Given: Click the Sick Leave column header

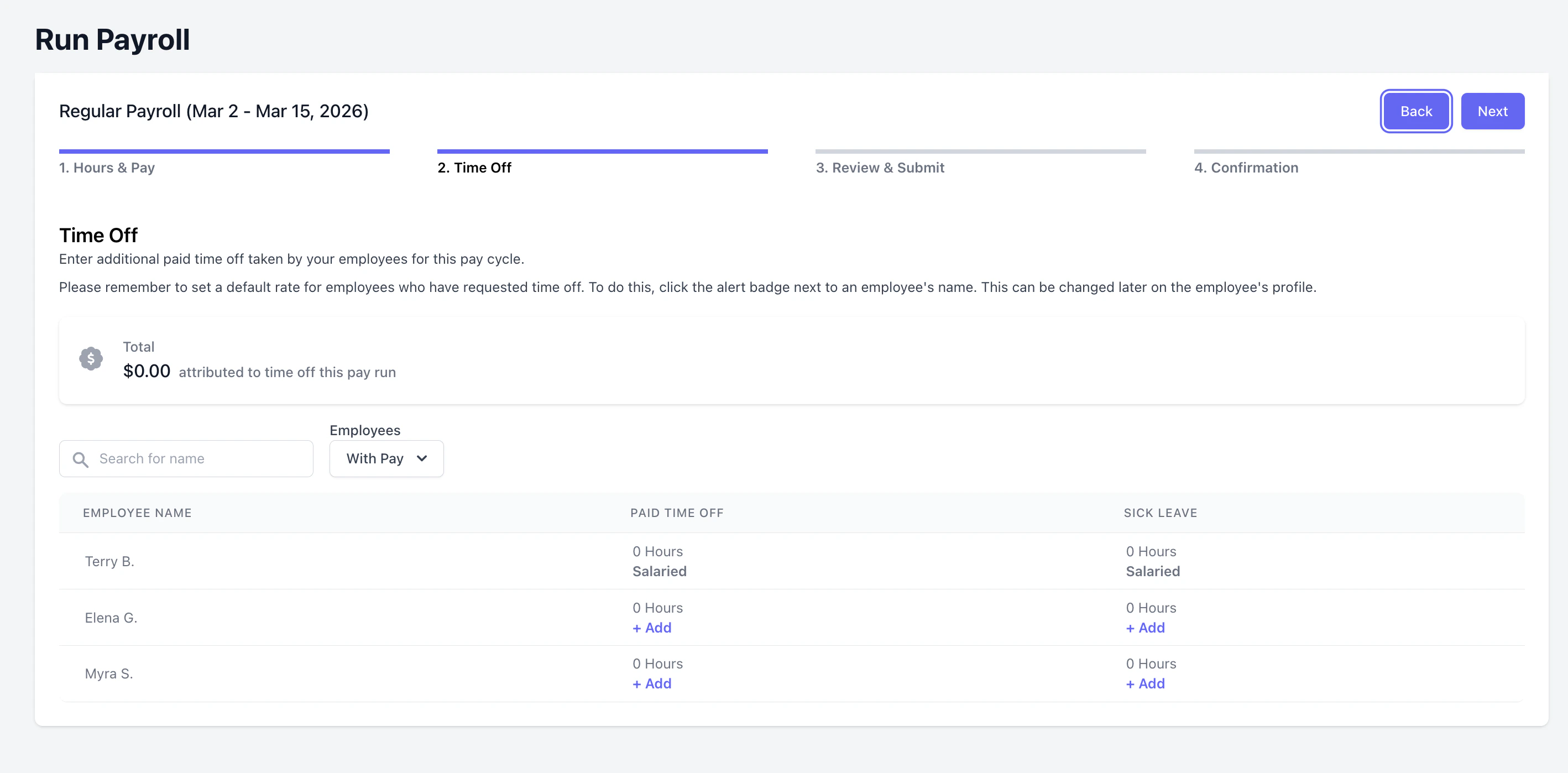Looking at the screenshot, I should (x=1159, y=513).
